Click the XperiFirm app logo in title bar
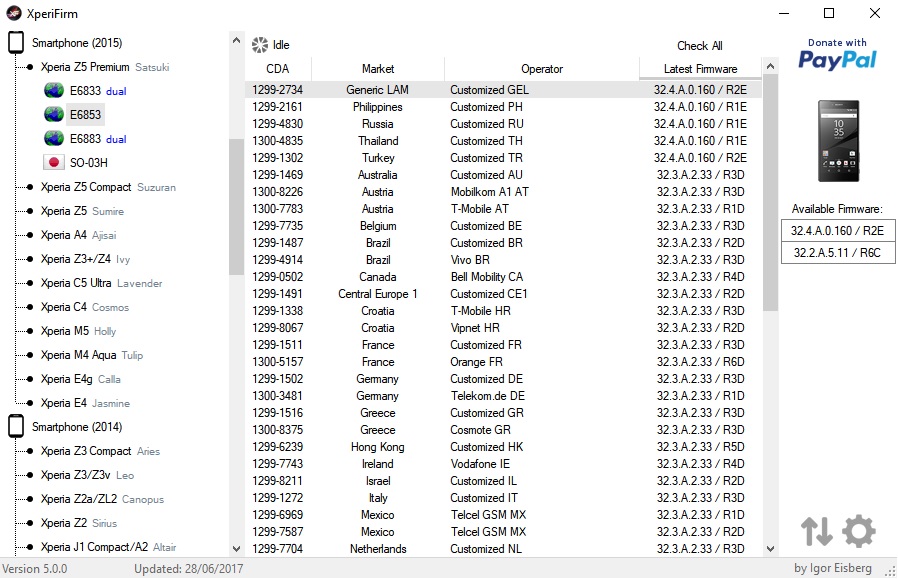 pyautogui.click(x=14, y=13)
